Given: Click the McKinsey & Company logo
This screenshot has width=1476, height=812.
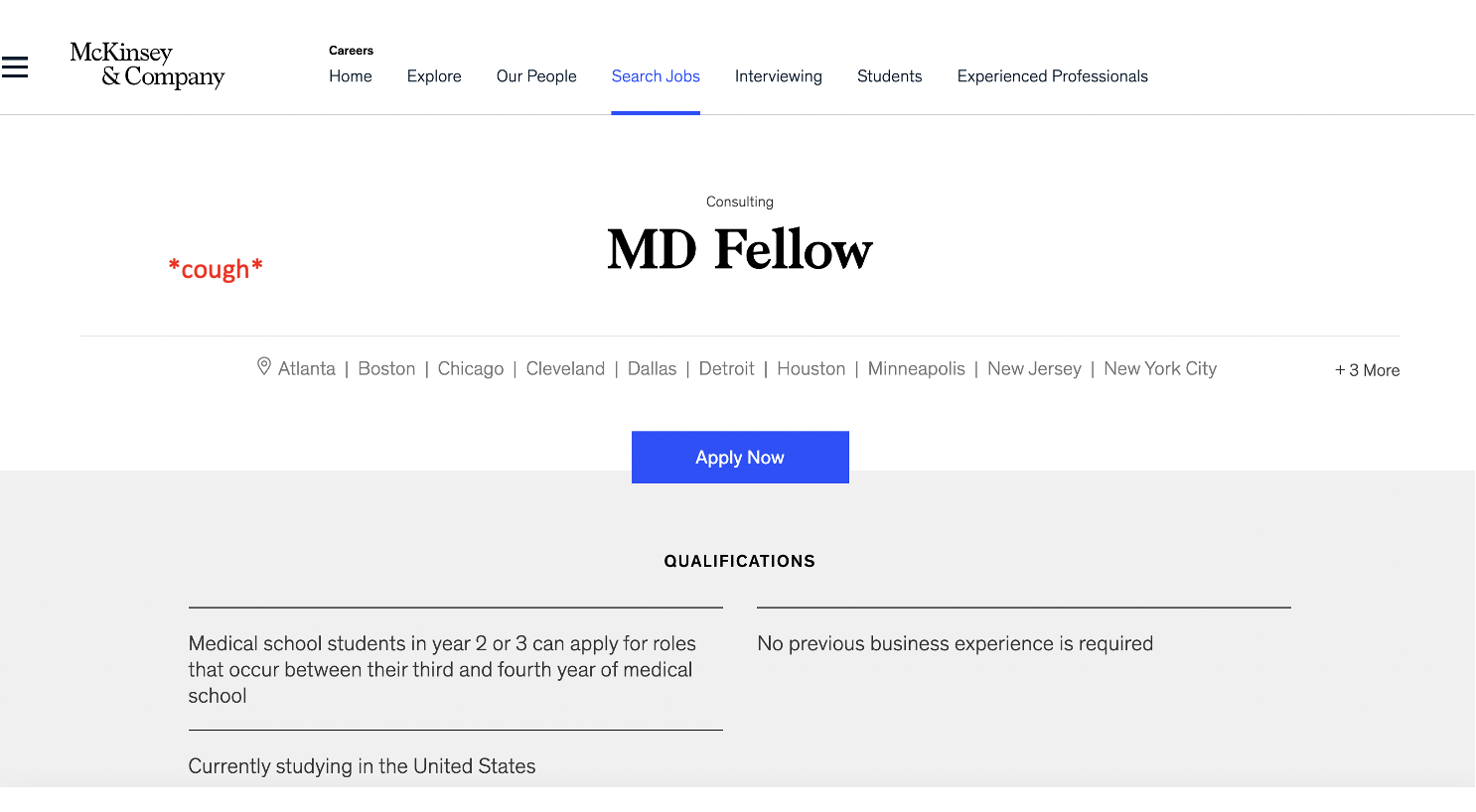Looking at the screenshot, I should pyautogui.click(x=147, y=66).
